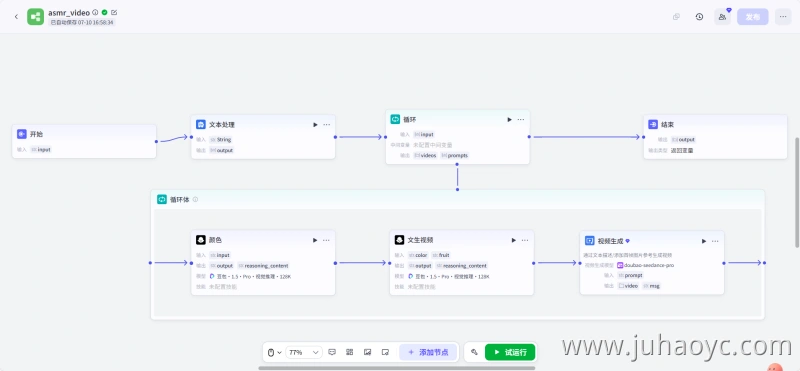The width and height of the screenshot is (800, 371).
Task: Click the 发布 publish button
Action: 753,17
